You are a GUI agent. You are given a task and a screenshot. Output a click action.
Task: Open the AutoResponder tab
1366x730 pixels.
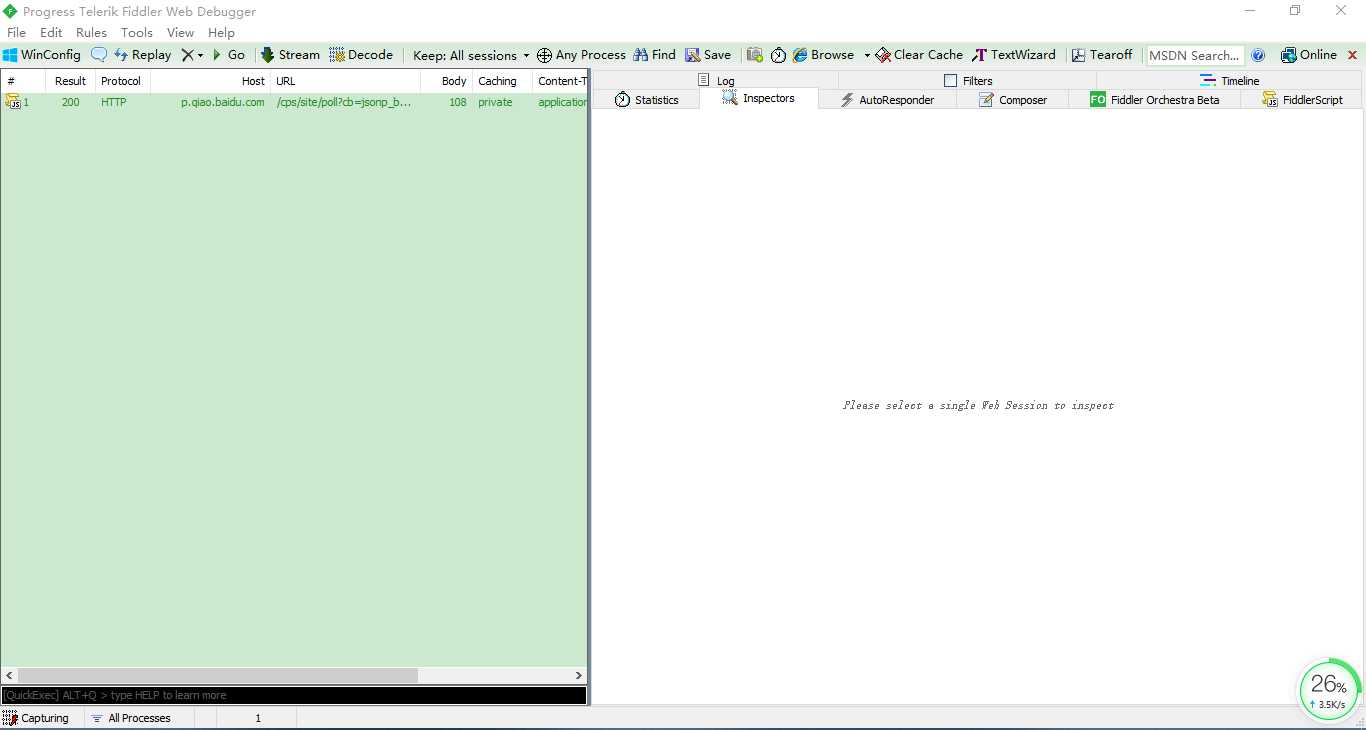point(887,100)
